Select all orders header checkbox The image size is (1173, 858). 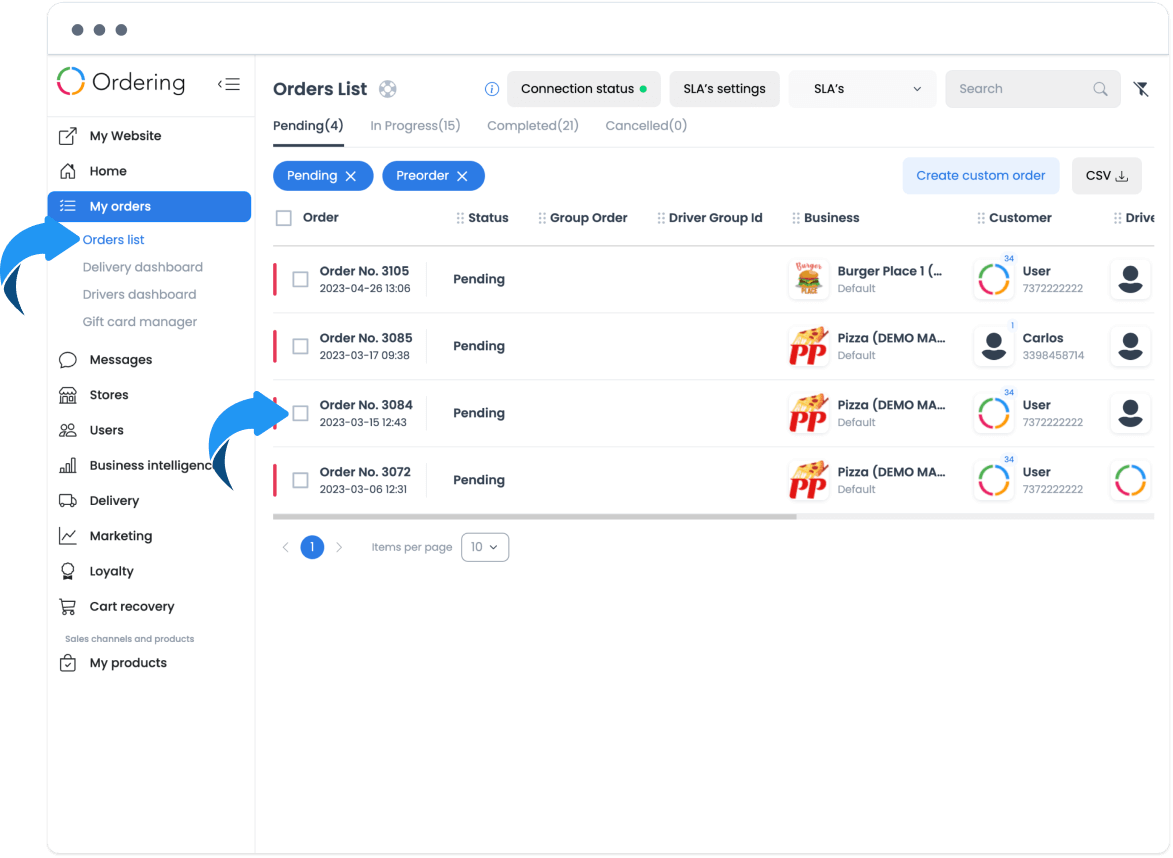[x=284, y=218]
